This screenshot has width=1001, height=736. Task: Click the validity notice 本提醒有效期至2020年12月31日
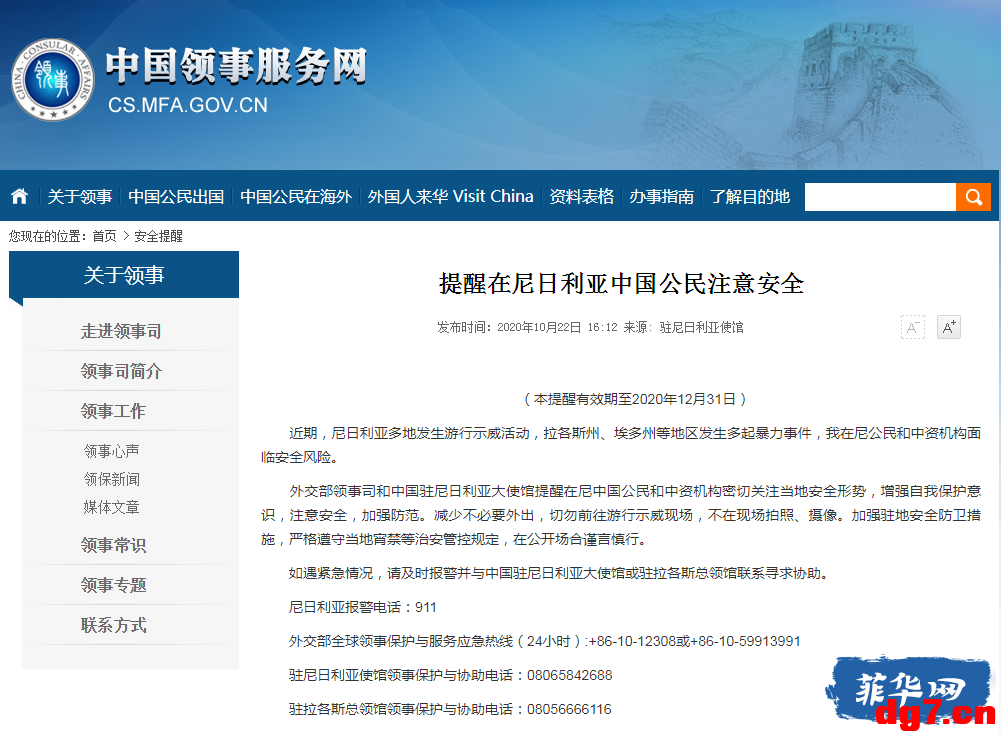pyautogui.click(x=635, y=400)
